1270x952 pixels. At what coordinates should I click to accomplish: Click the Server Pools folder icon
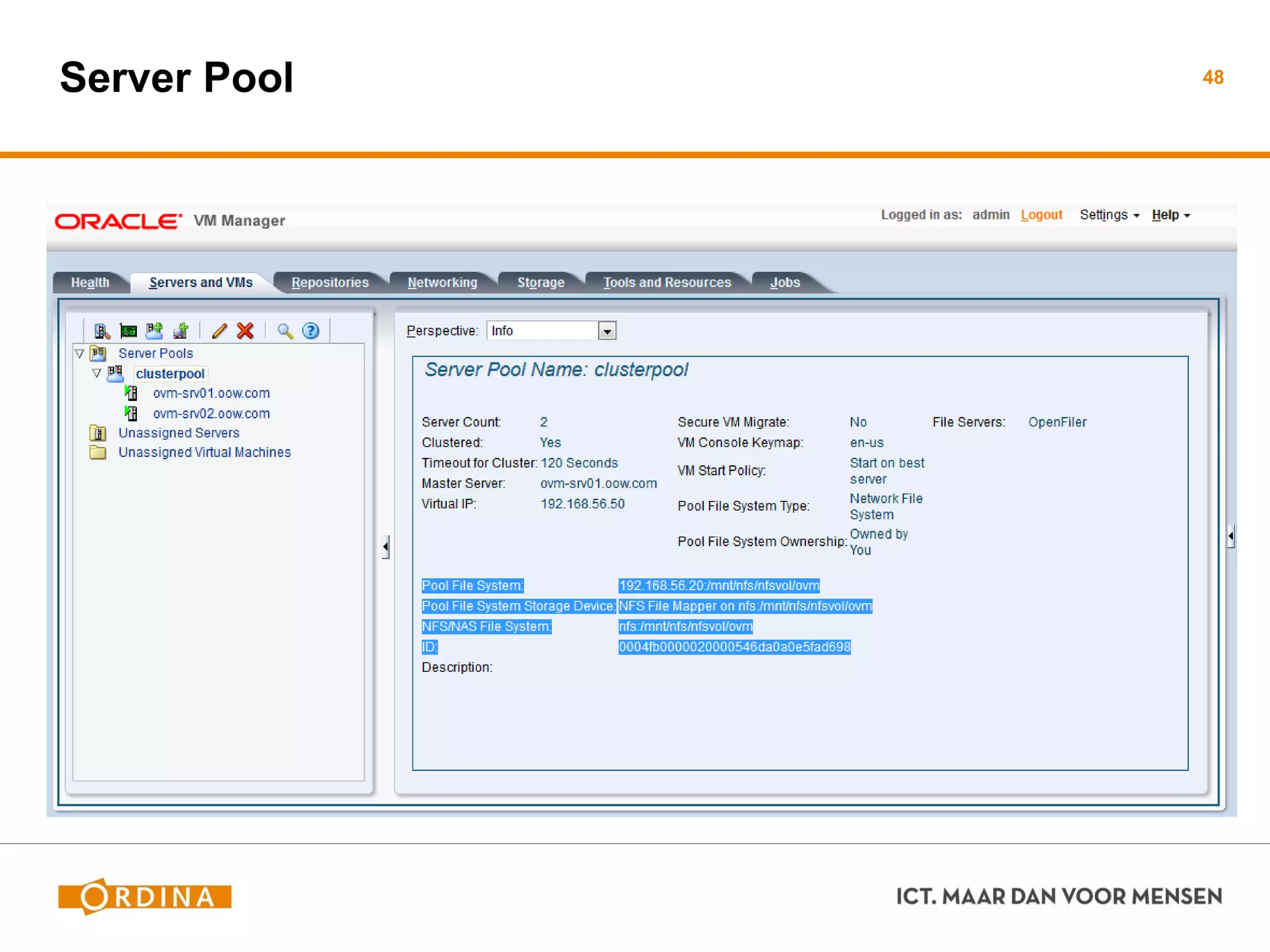(99, 353)
